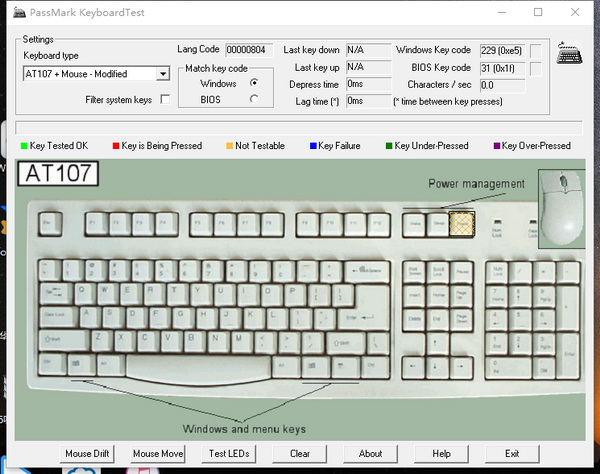Select the BIOS match key code option
Screen dimensions: 600x474
point(254,98)
